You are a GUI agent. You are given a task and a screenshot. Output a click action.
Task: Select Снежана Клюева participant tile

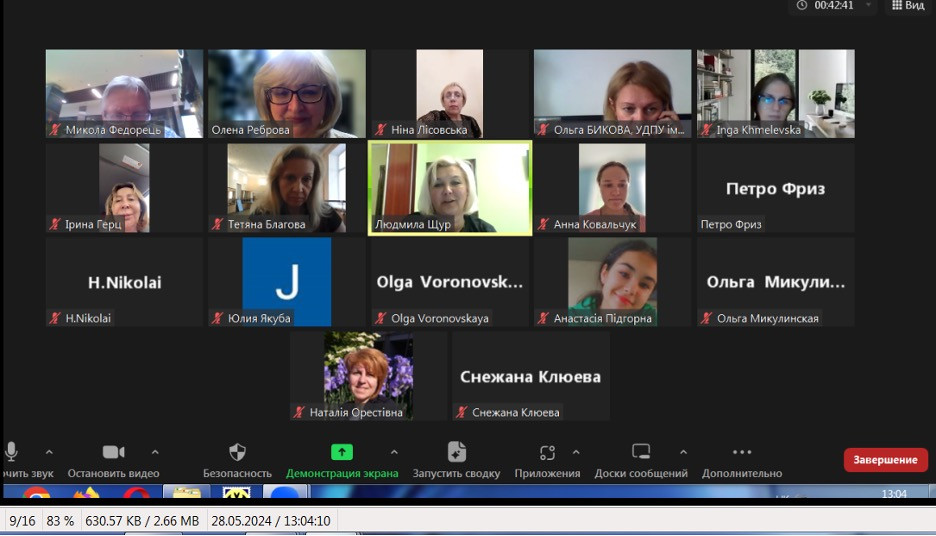coord(531,376)
